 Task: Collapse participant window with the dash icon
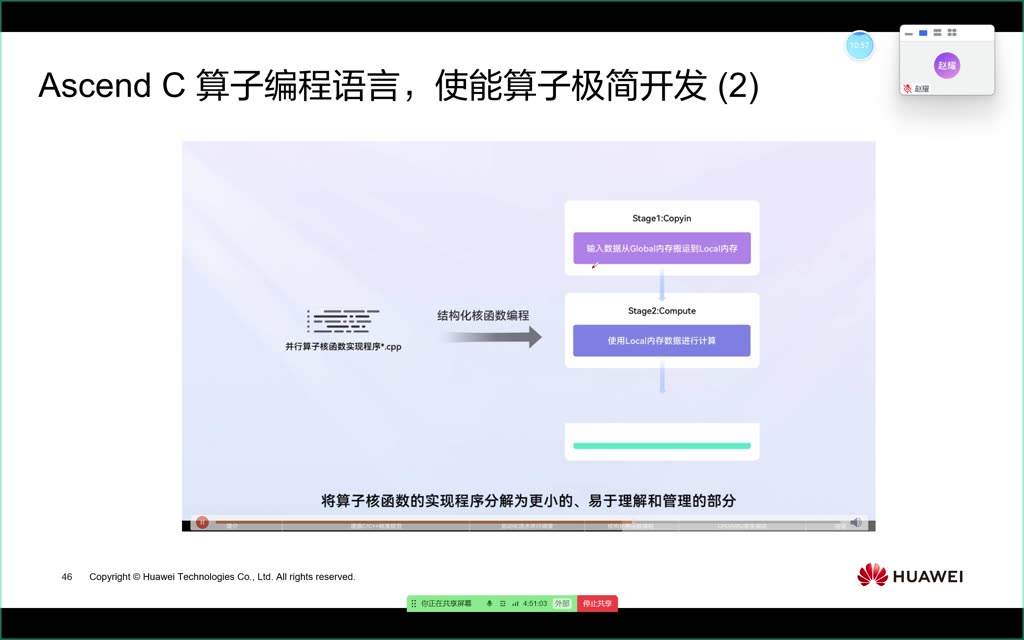(x=909, y=33)
